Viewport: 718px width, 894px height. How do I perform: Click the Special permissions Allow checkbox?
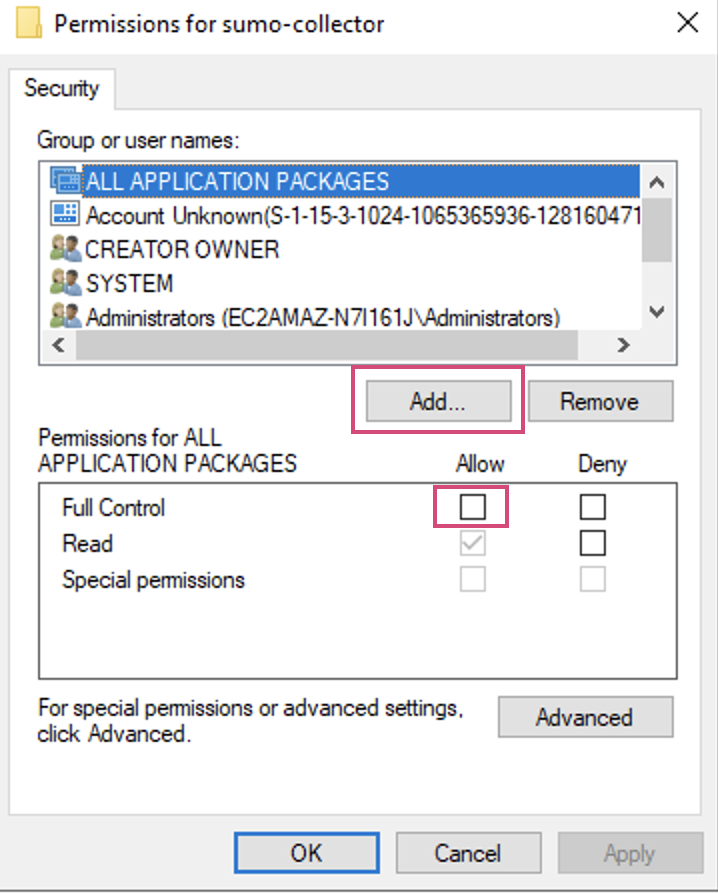tap(471, 579)
